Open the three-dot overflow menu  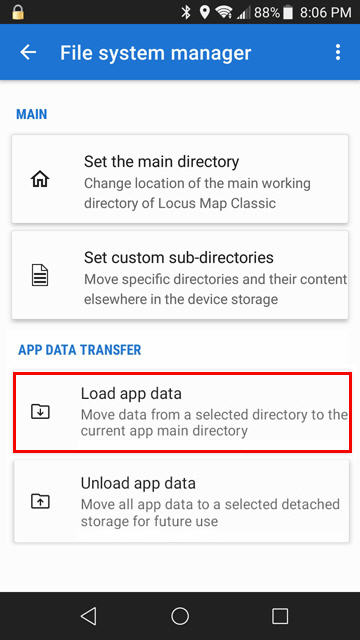[338, 53]
